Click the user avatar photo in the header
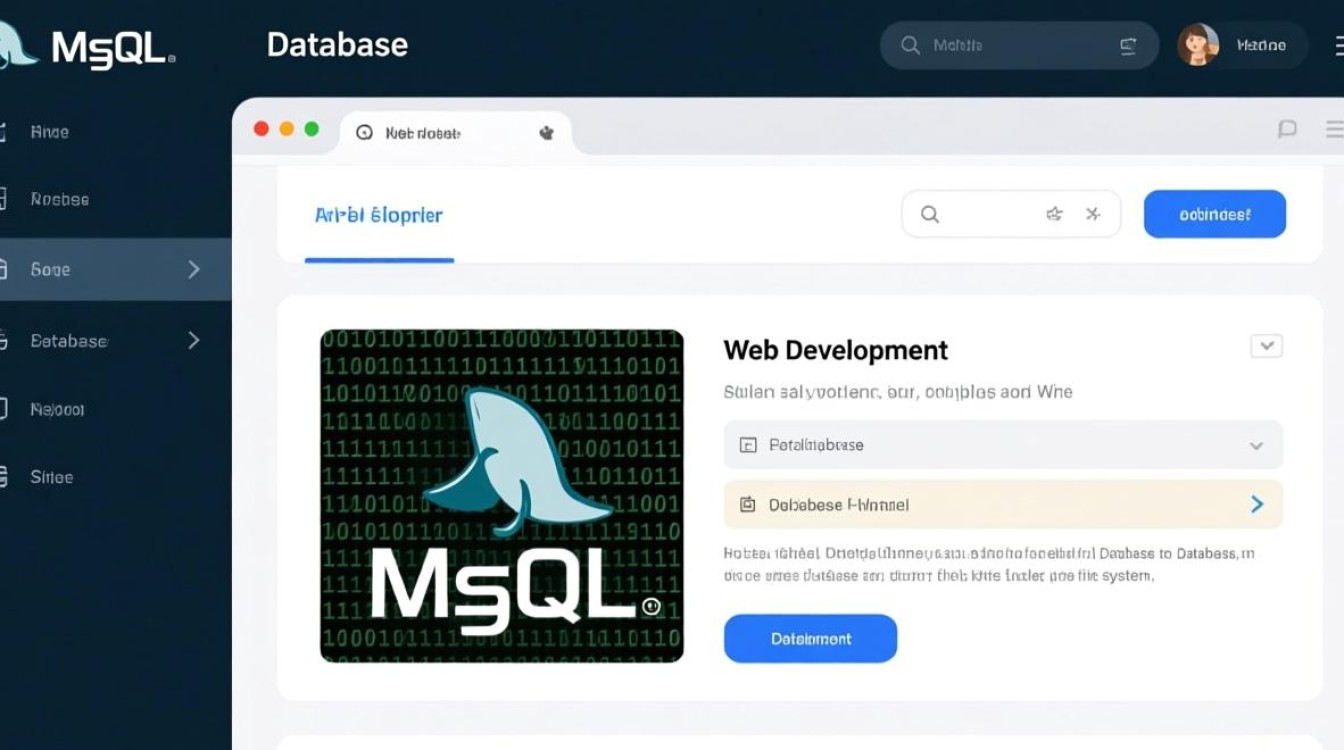The height and width of the screenshot is (750, 1344). tap(1197, 44)
